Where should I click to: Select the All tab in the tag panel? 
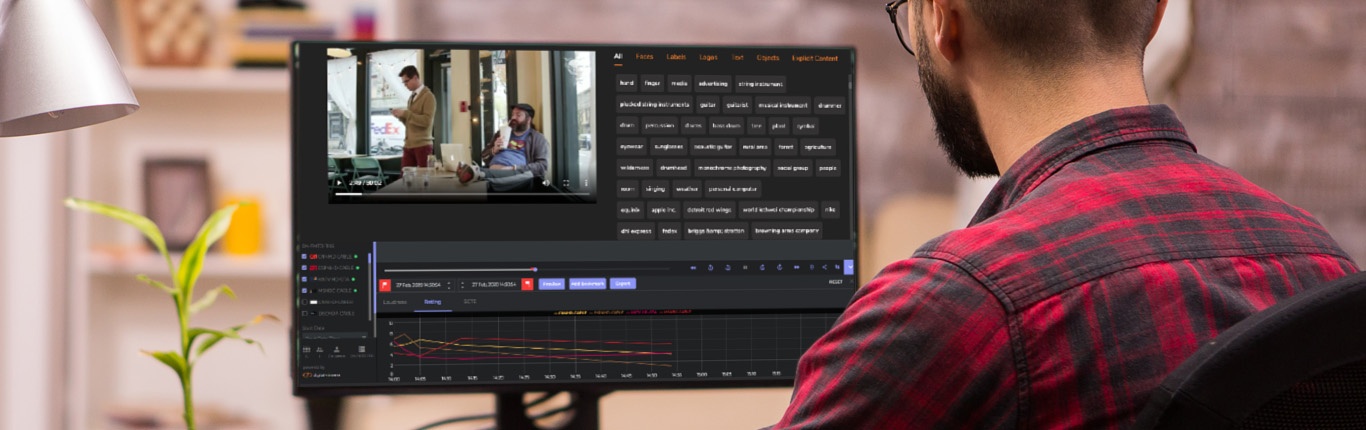pyautogui.click(x=618, y=57)
